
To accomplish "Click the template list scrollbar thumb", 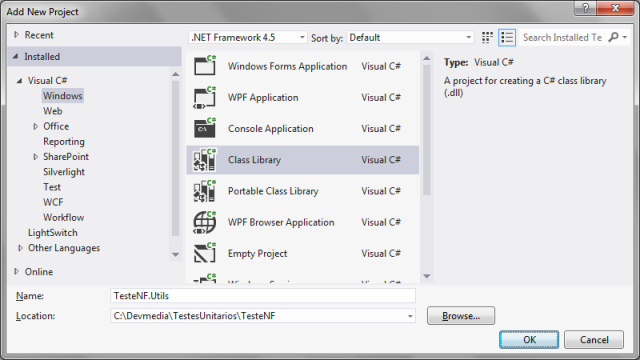I will pyautogui.click(x=427, y=130).
